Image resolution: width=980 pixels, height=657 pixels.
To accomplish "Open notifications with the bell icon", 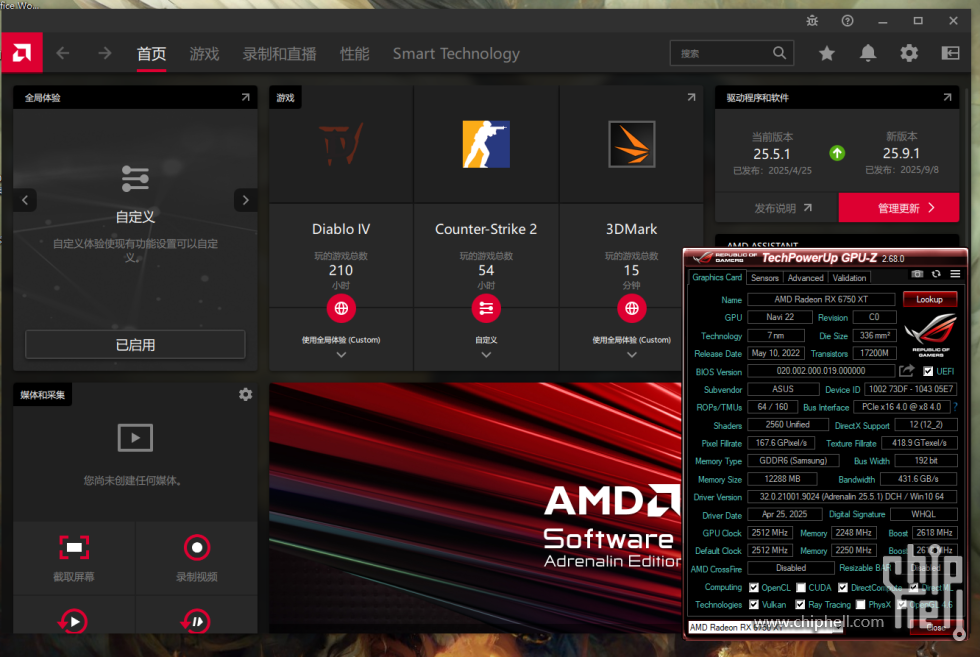I will [868, 53].
